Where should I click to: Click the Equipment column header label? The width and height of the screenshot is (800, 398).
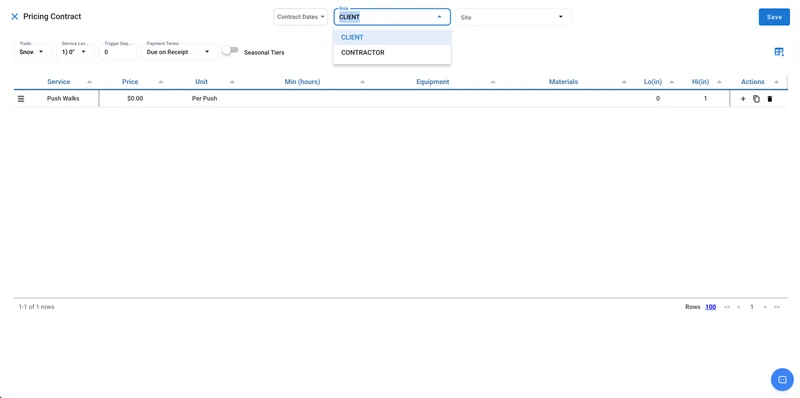[x=433, y=82]
